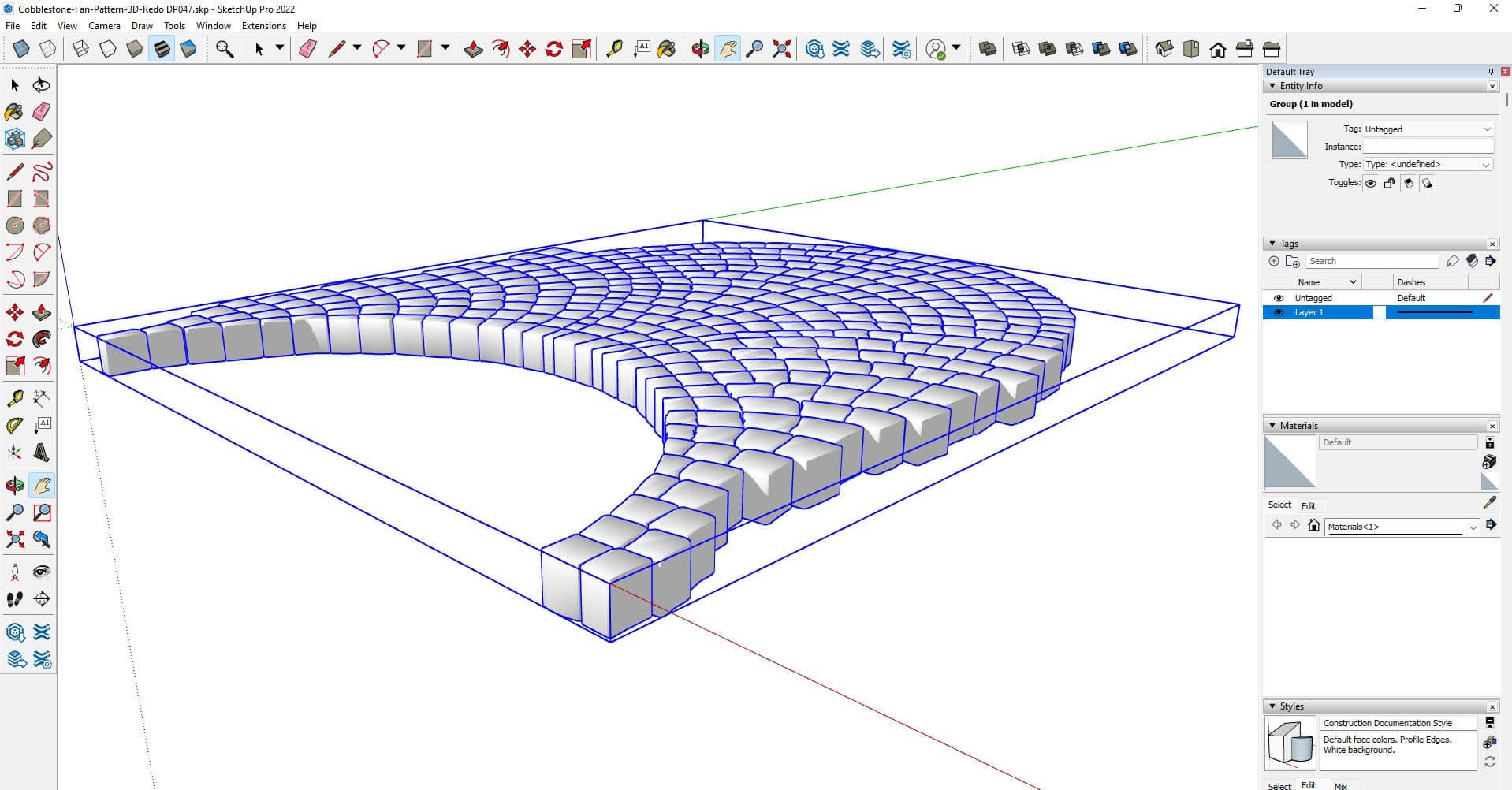The image size is (1512, 790).
Task: Toggle the lock icon in Entity Info
Action: pos(1389,183)
